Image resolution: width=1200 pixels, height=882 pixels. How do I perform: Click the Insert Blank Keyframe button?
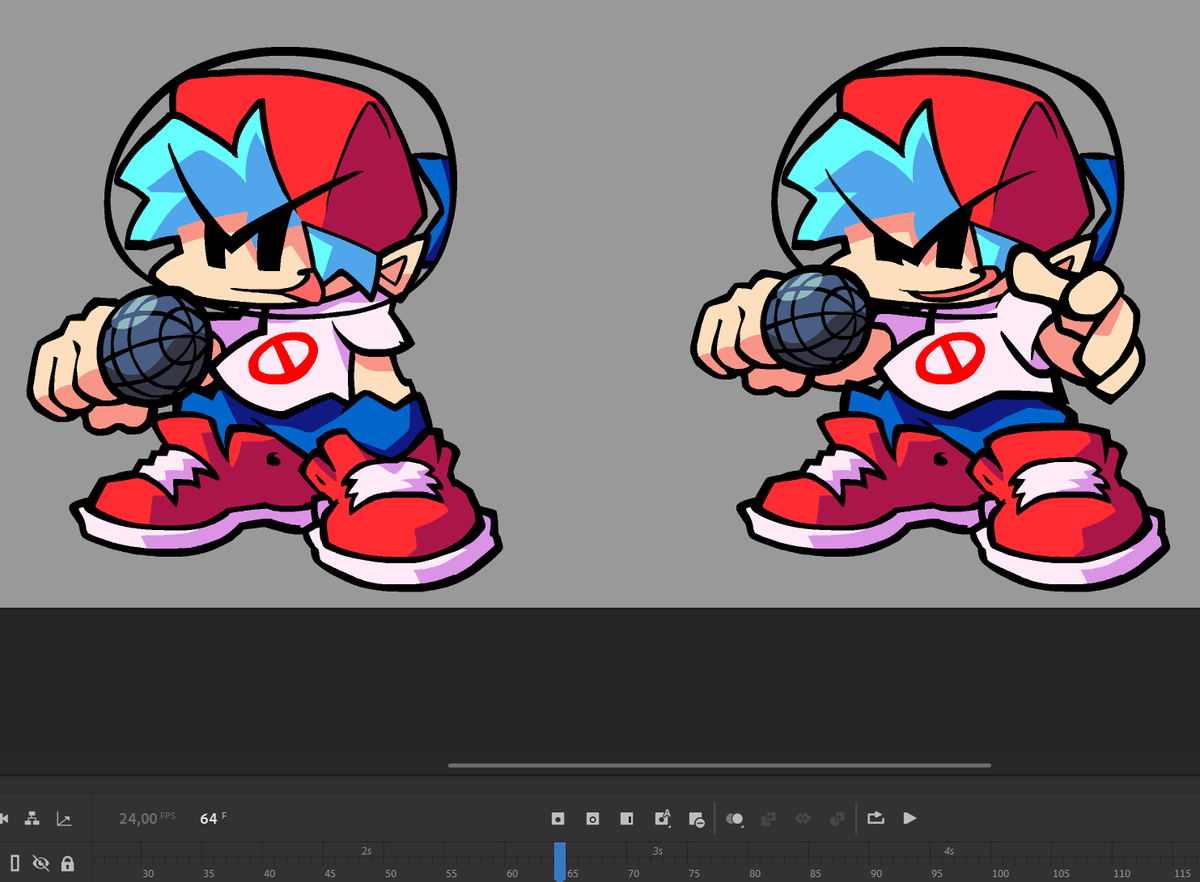tap(592, 818)
